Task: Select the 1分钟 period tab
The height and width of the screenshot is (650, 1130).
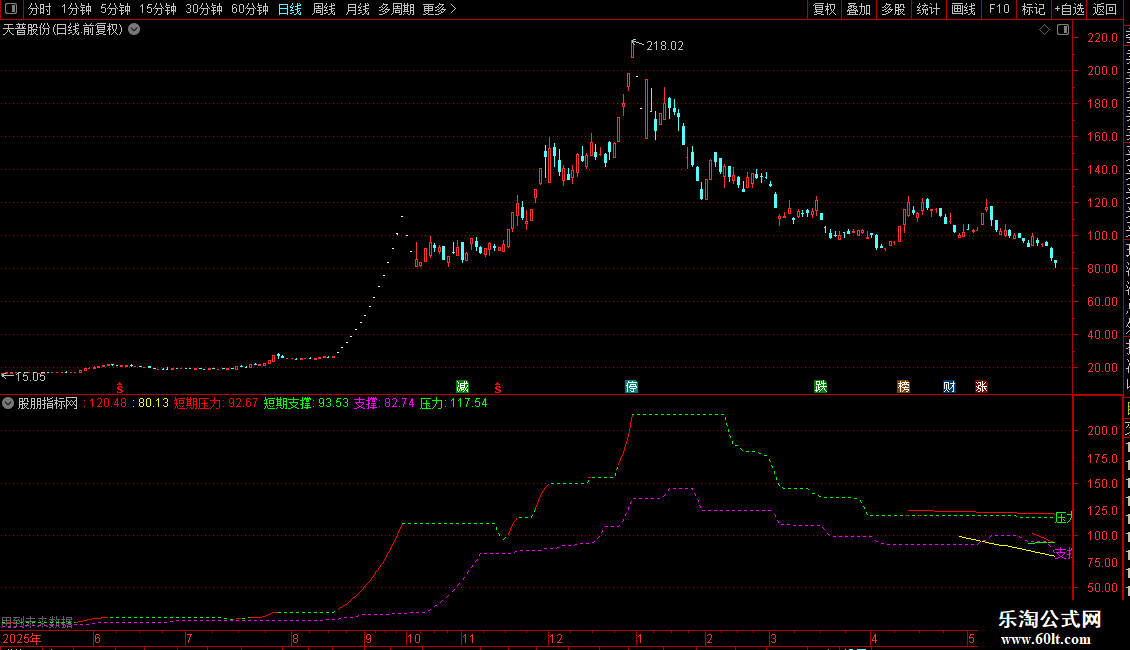Action: click(76, 9)
